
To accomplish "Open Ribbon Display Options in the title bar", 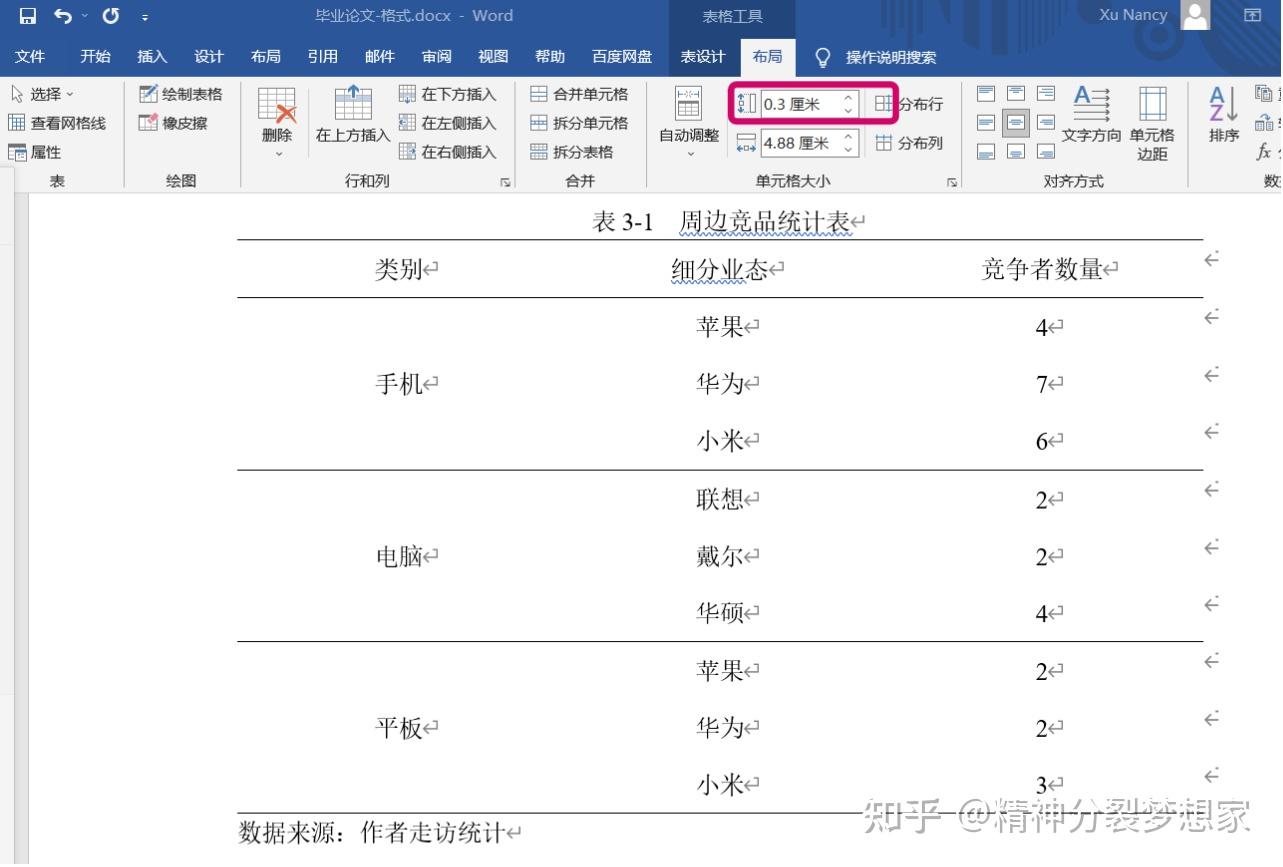I will [x=1252, y=16].
